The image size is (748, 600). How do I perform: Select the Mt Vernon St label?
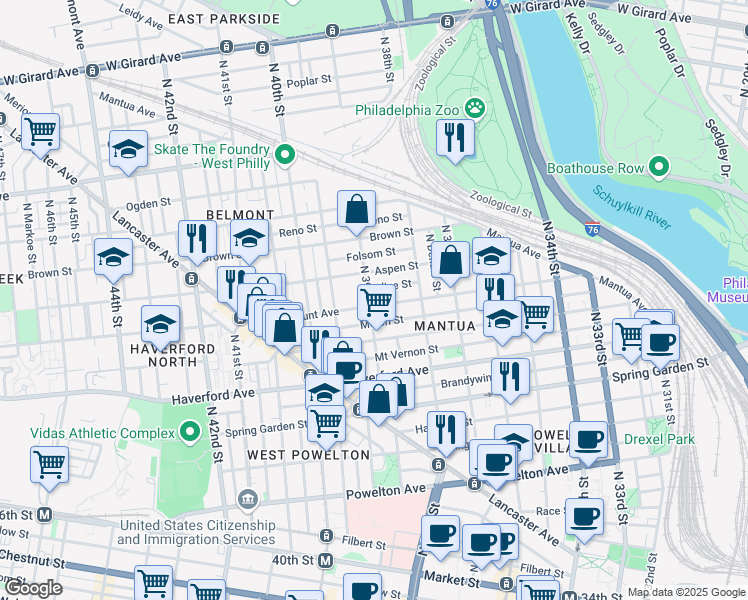coord(406,353)
